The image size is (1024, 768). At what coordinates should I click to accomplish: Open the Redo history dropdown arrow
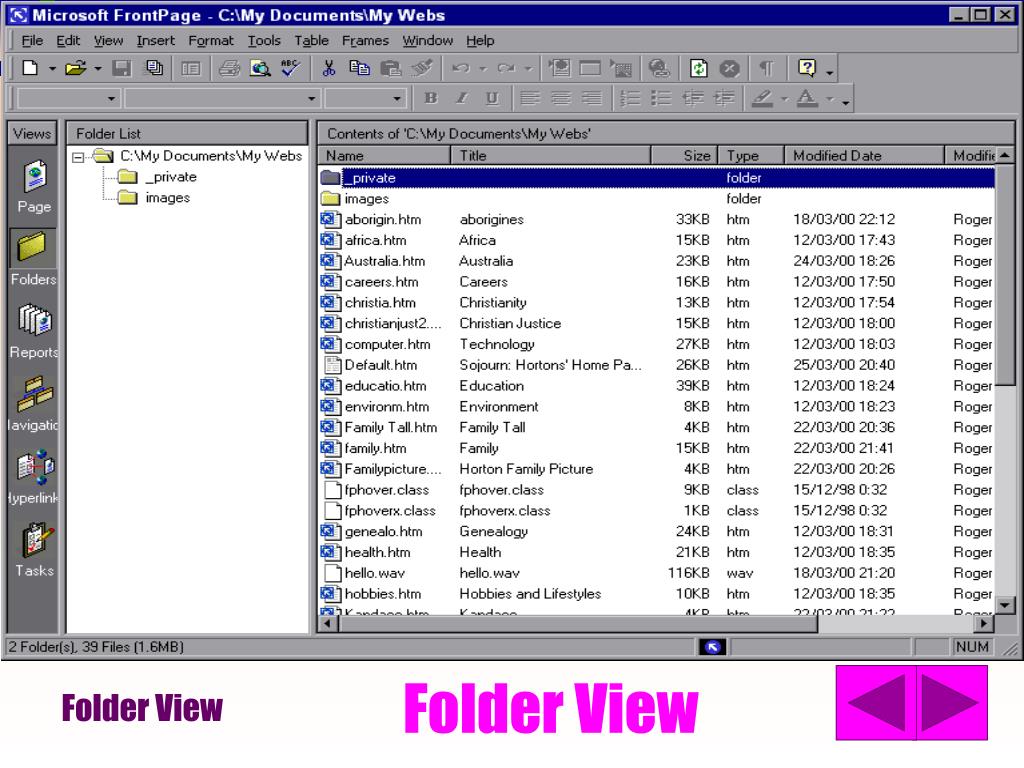[x=528, y=68]
